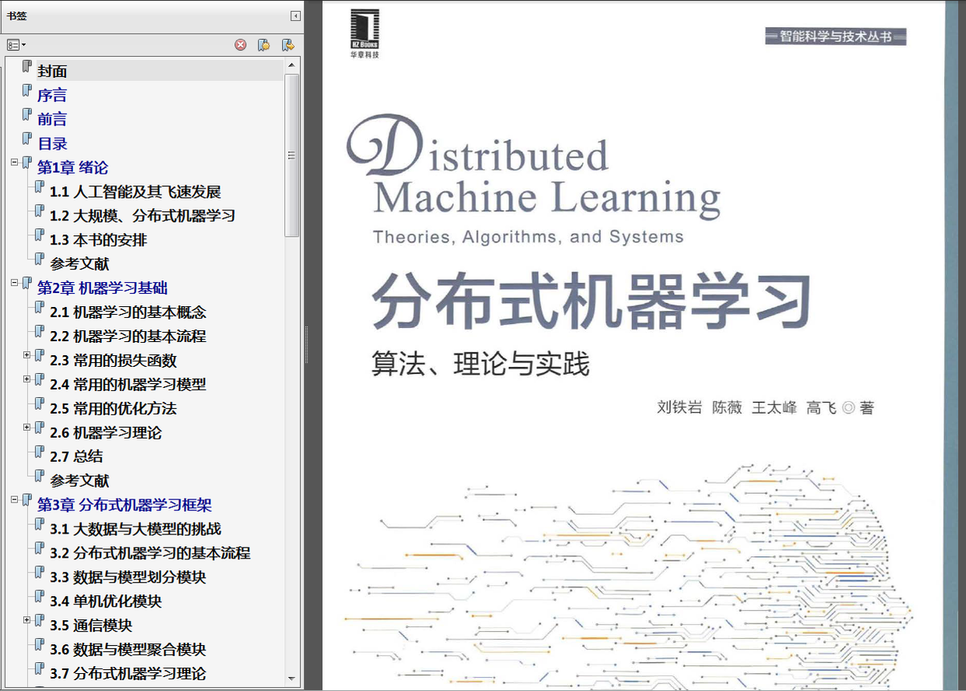966x691 pixels.
Task: Expand the 2.3 常用的损失函数 subtree
Action: 27,355
